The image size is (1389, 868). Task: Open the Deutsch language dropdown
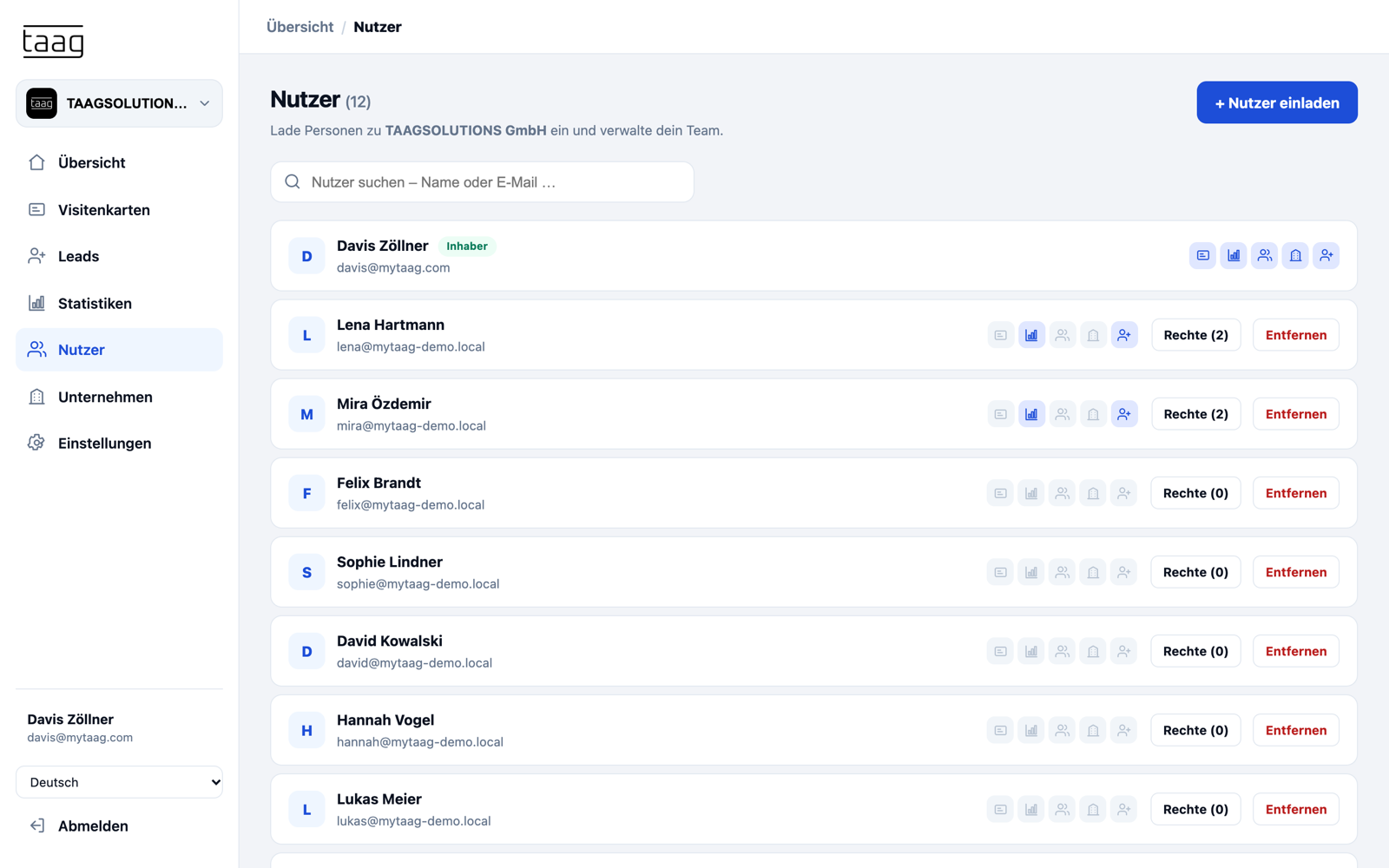(119, 782)
